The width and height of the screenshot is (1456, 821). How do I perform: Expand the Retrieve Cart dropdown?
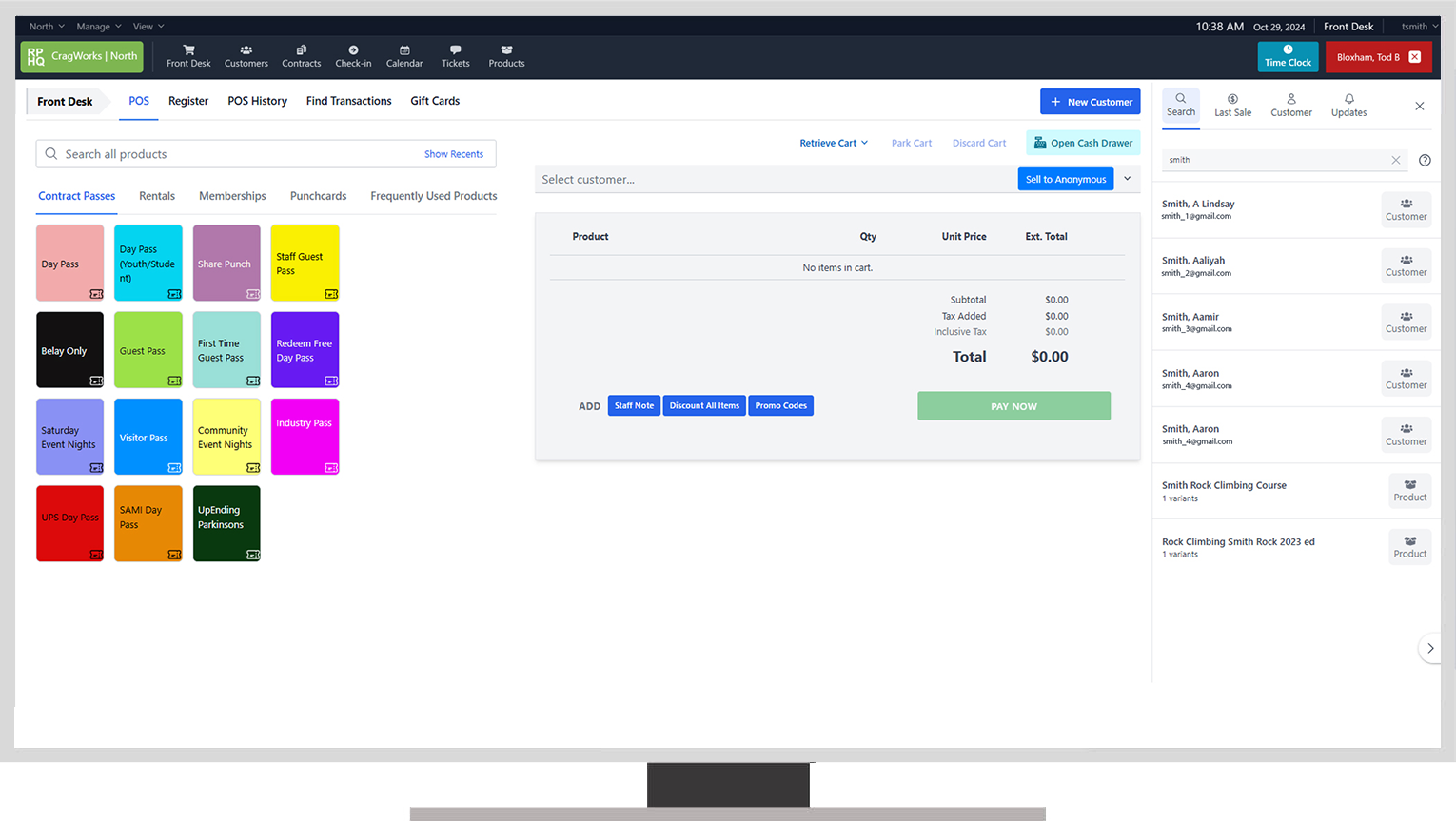coord(834,143)
